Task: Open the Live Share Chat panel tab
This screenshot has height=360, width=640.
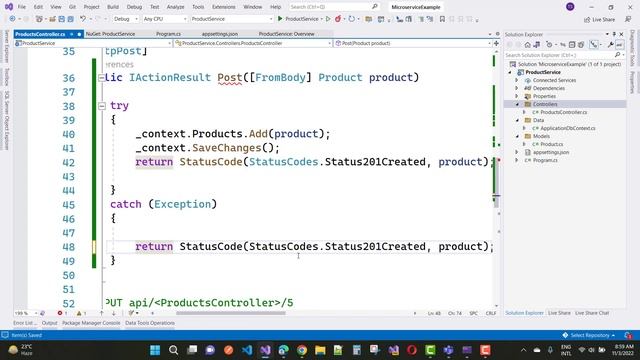Action: (x=592, y=313)
